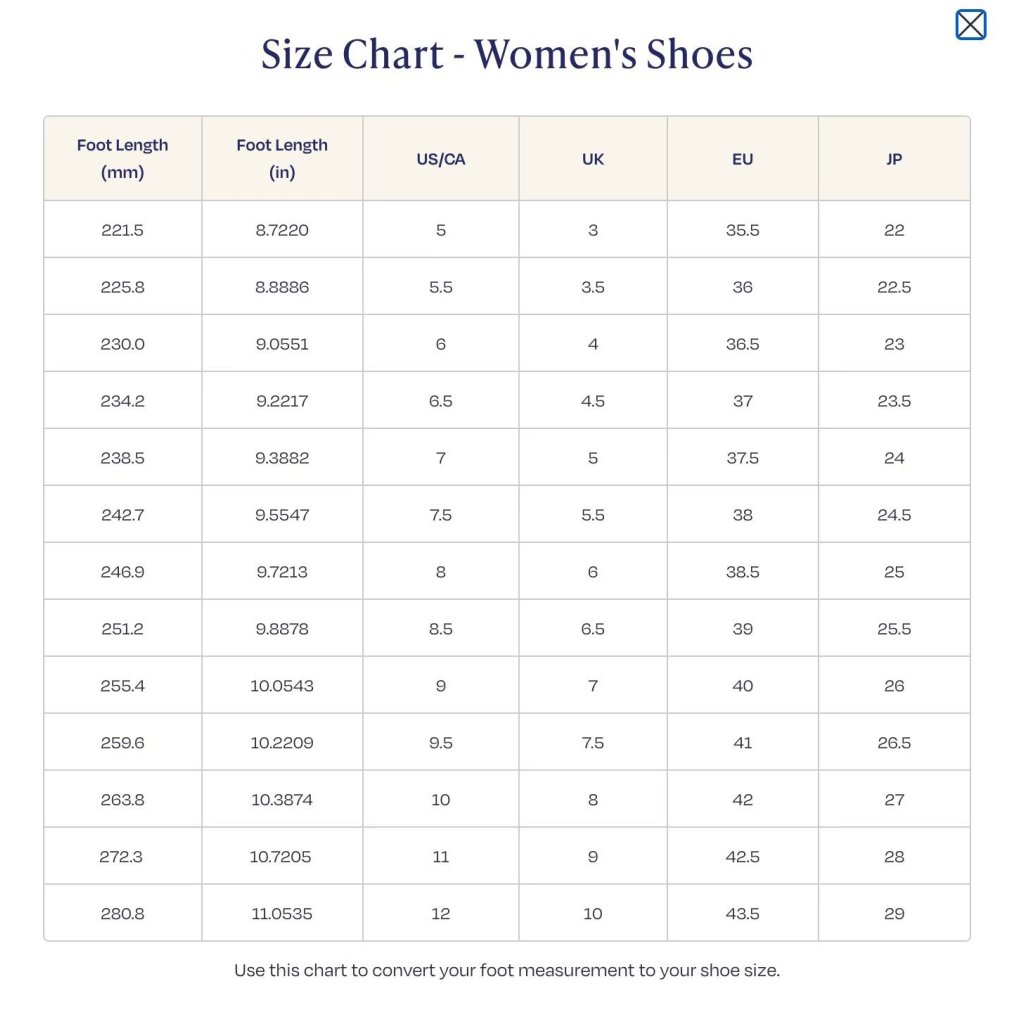Click the EU column header
The height and width of the screenshot is (1024, 1024).
(x=742, y=159)
